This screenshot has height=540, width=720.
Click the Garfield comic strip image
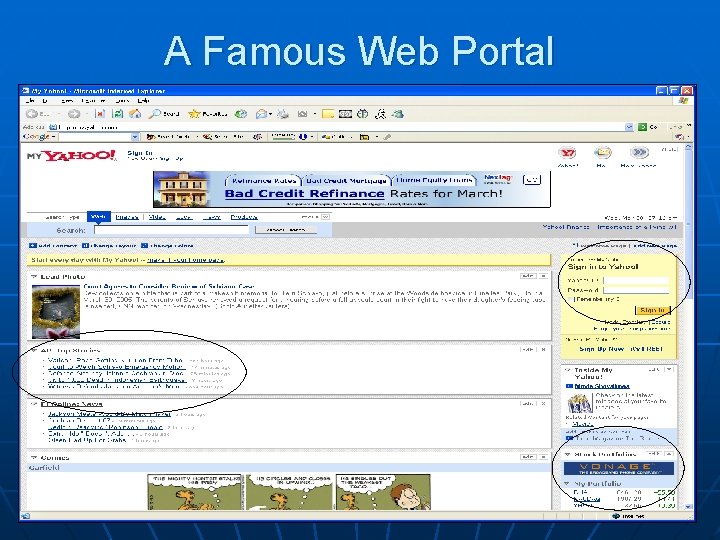click(289, 492)
